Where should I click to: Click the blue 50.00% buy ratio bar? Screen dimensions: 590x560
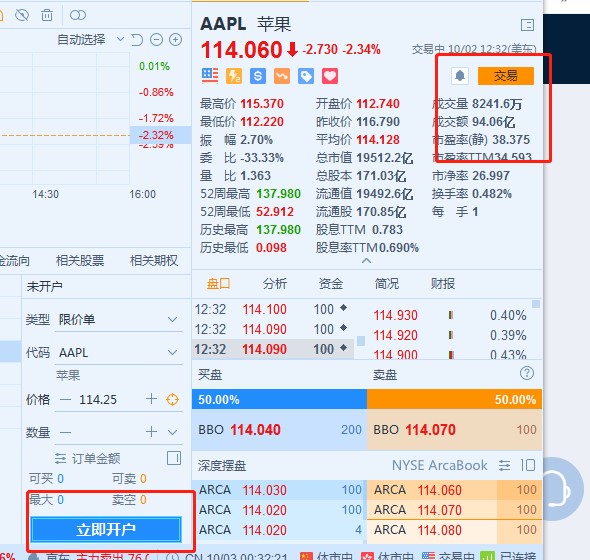point(279,399)
